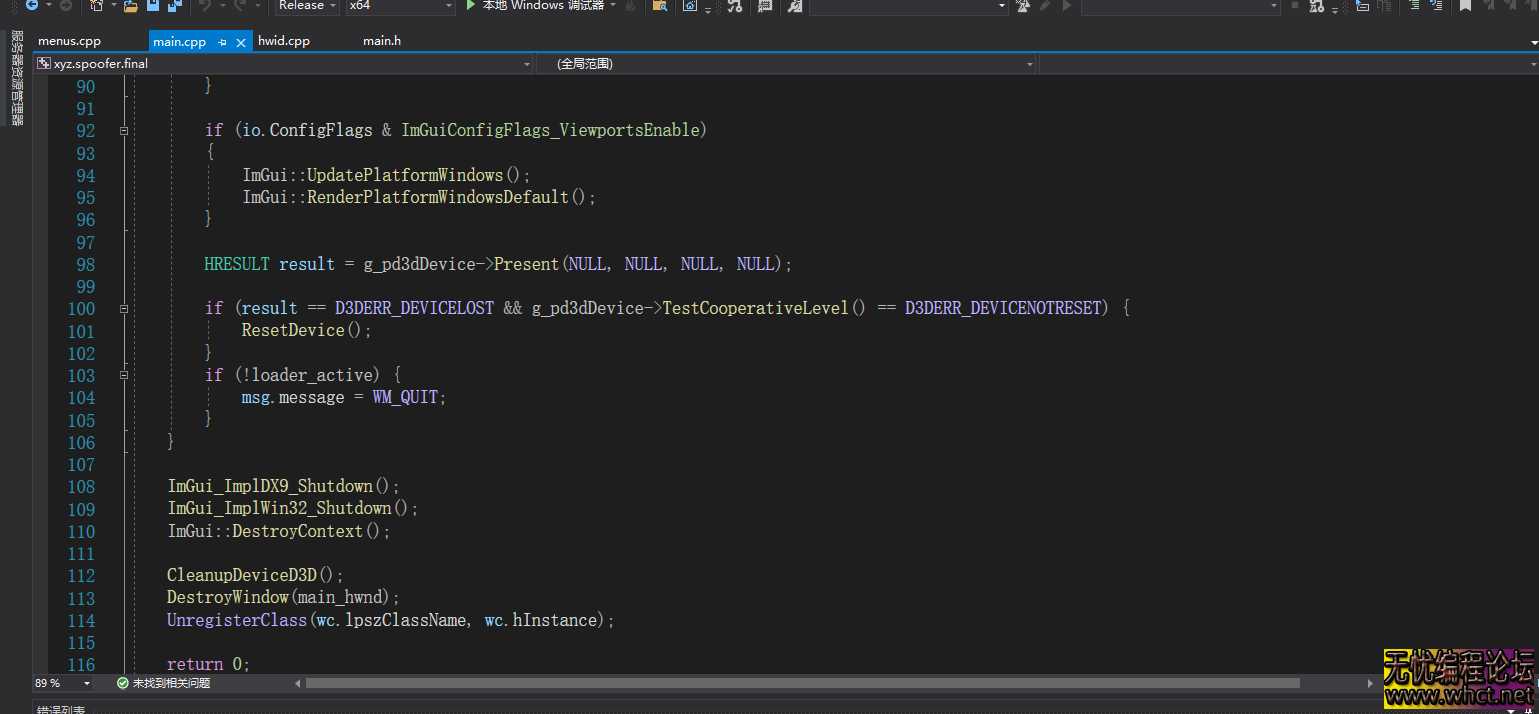
Task: Click the bookmark icon in toolbar
Action: 1465,6
